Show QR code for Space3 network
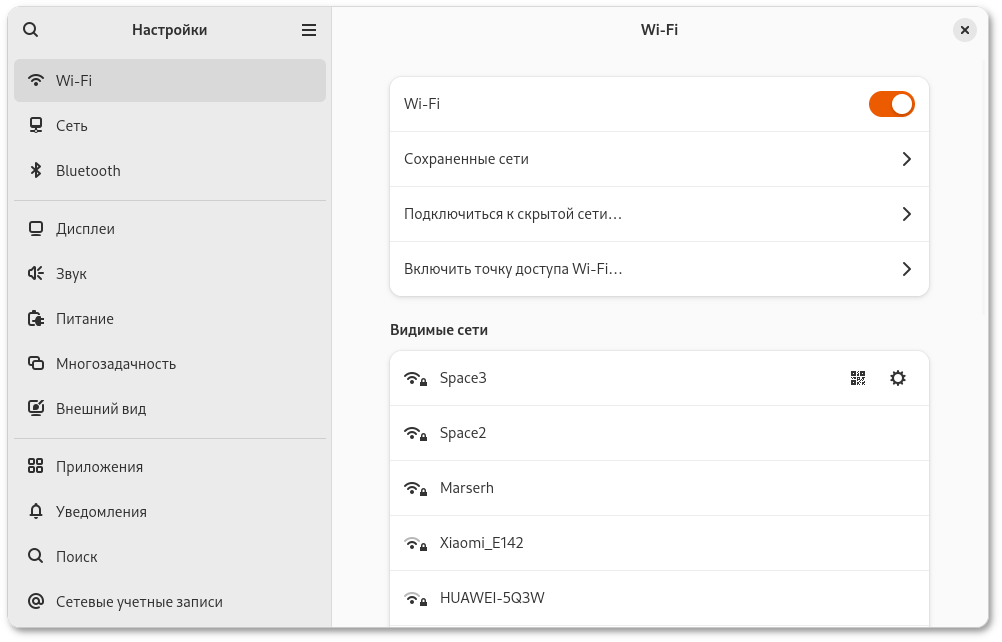The width and height of the screenshot is (1002, 642). pos(858,378)
